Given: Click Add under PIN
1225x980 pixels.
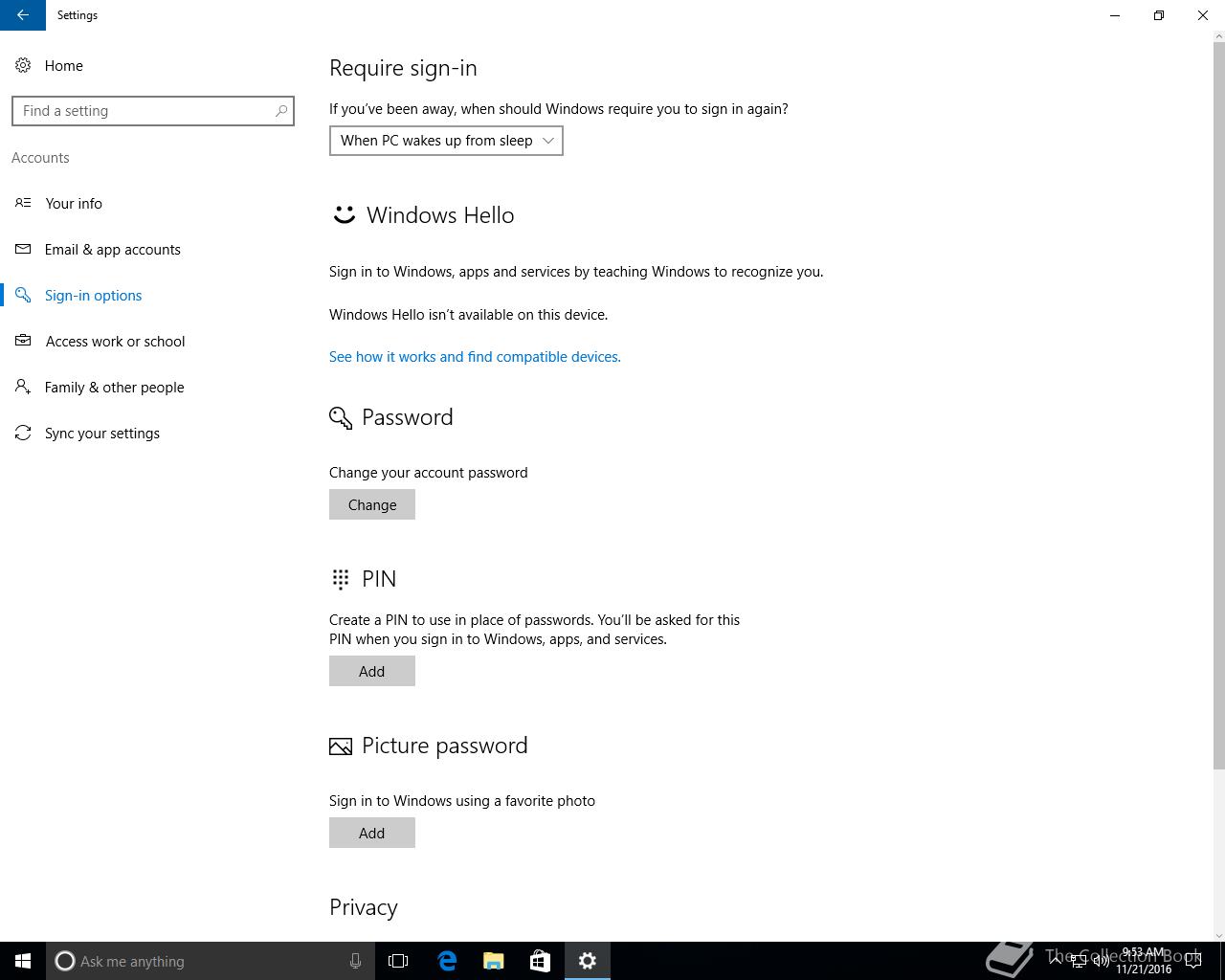Looking at the screenshot, I should (x=372, y=671).
